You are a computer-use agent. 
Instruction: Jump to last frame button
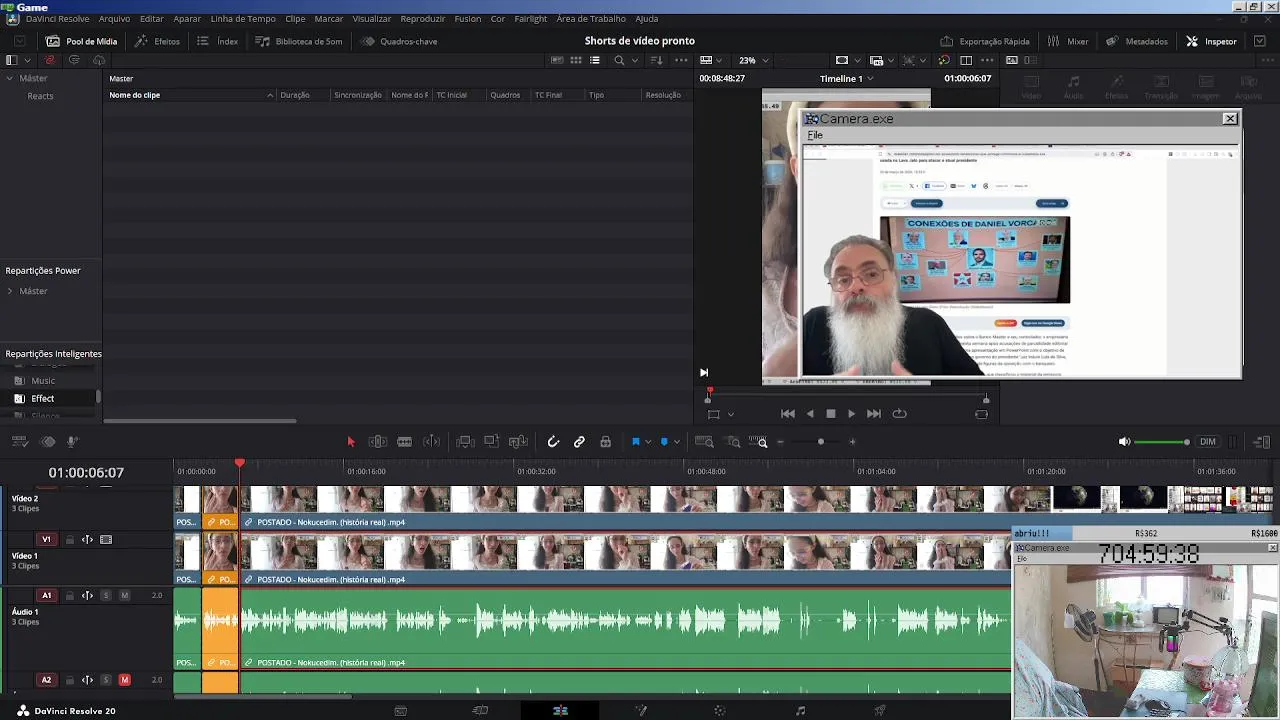tap(874, 413)
